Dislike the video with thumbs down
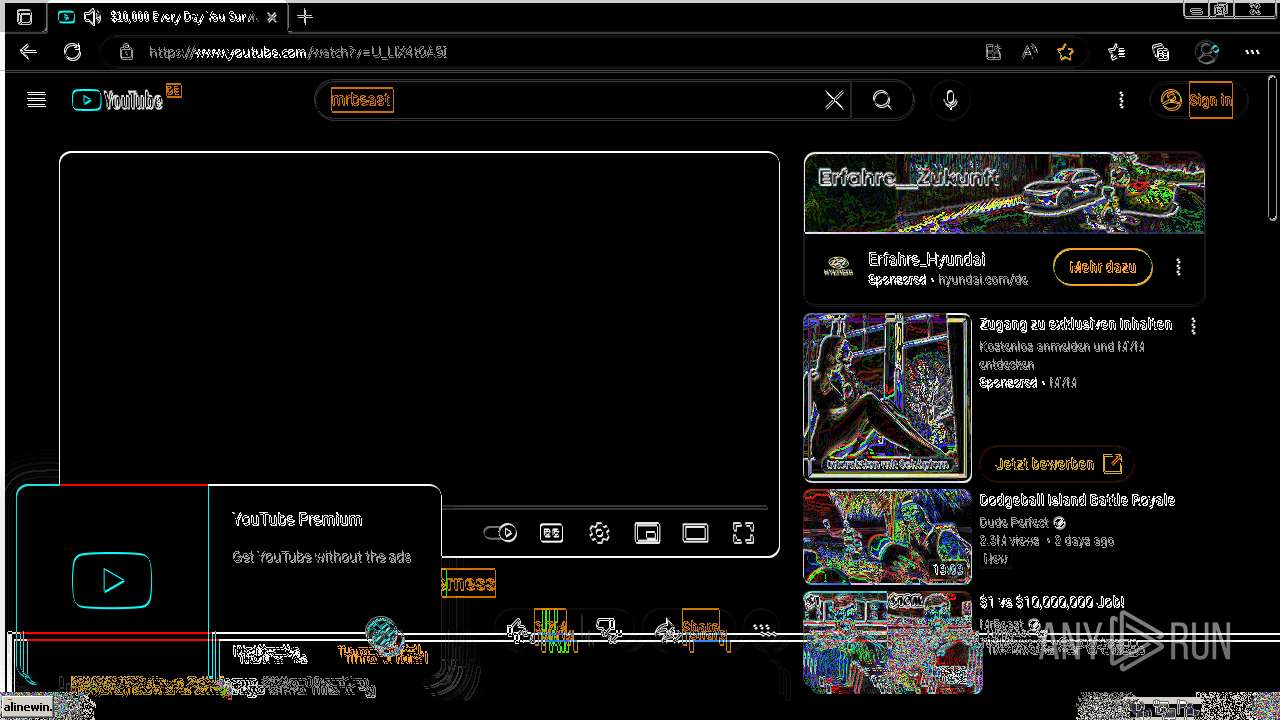 (608, 629)
